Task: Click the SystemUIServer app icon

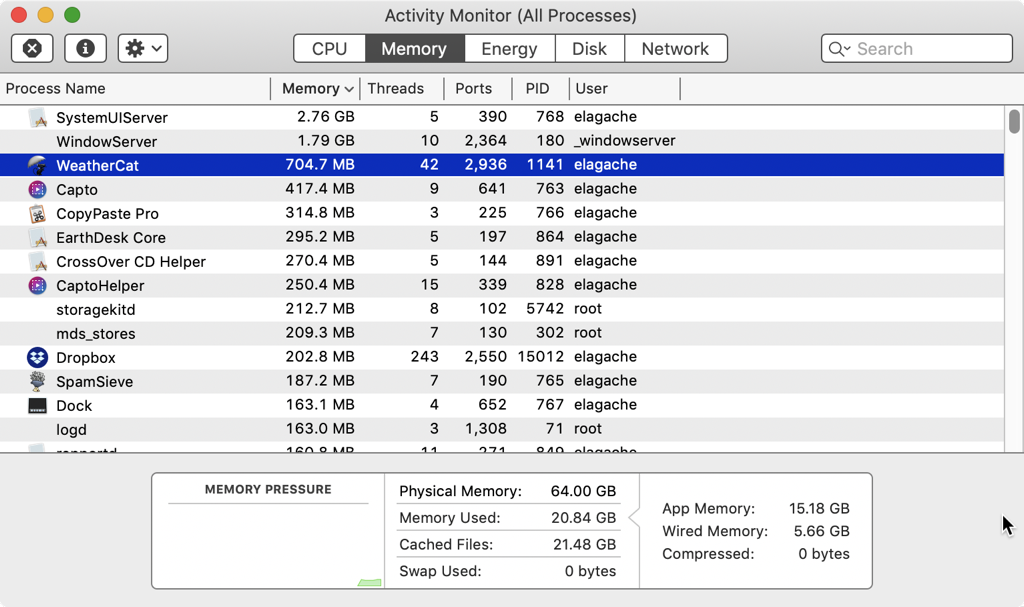Action: coord(38,118)
